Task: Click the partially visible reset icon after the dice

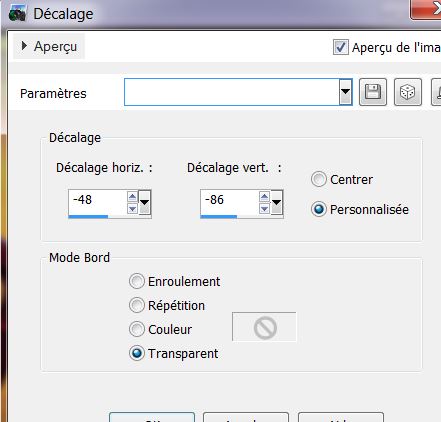Action: [436, 92]
